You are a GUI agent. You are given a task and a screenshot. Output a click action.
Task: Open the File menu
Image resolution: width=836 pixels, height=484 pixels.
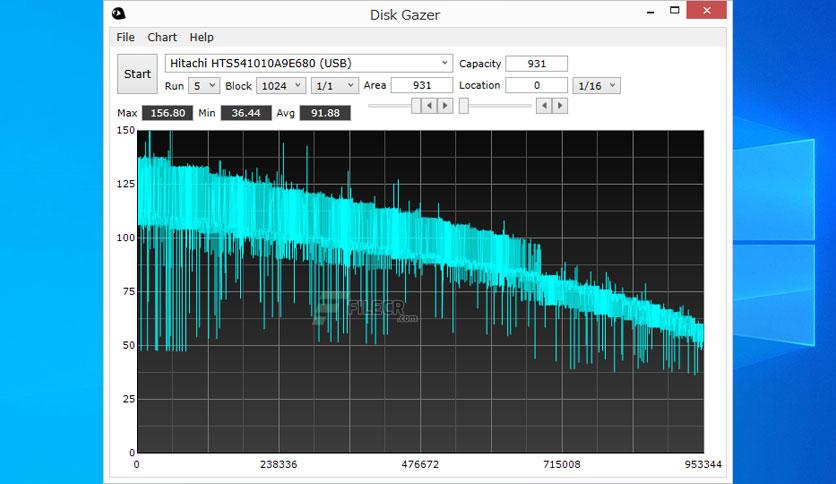click(125, 37)
